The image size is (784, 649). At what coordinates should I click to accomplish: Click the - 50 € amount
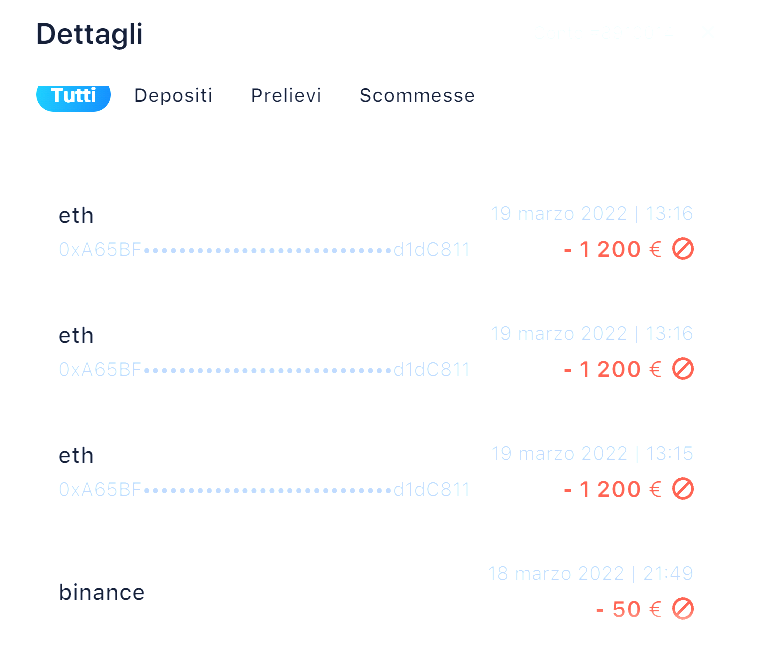click(x=628, y=609)
